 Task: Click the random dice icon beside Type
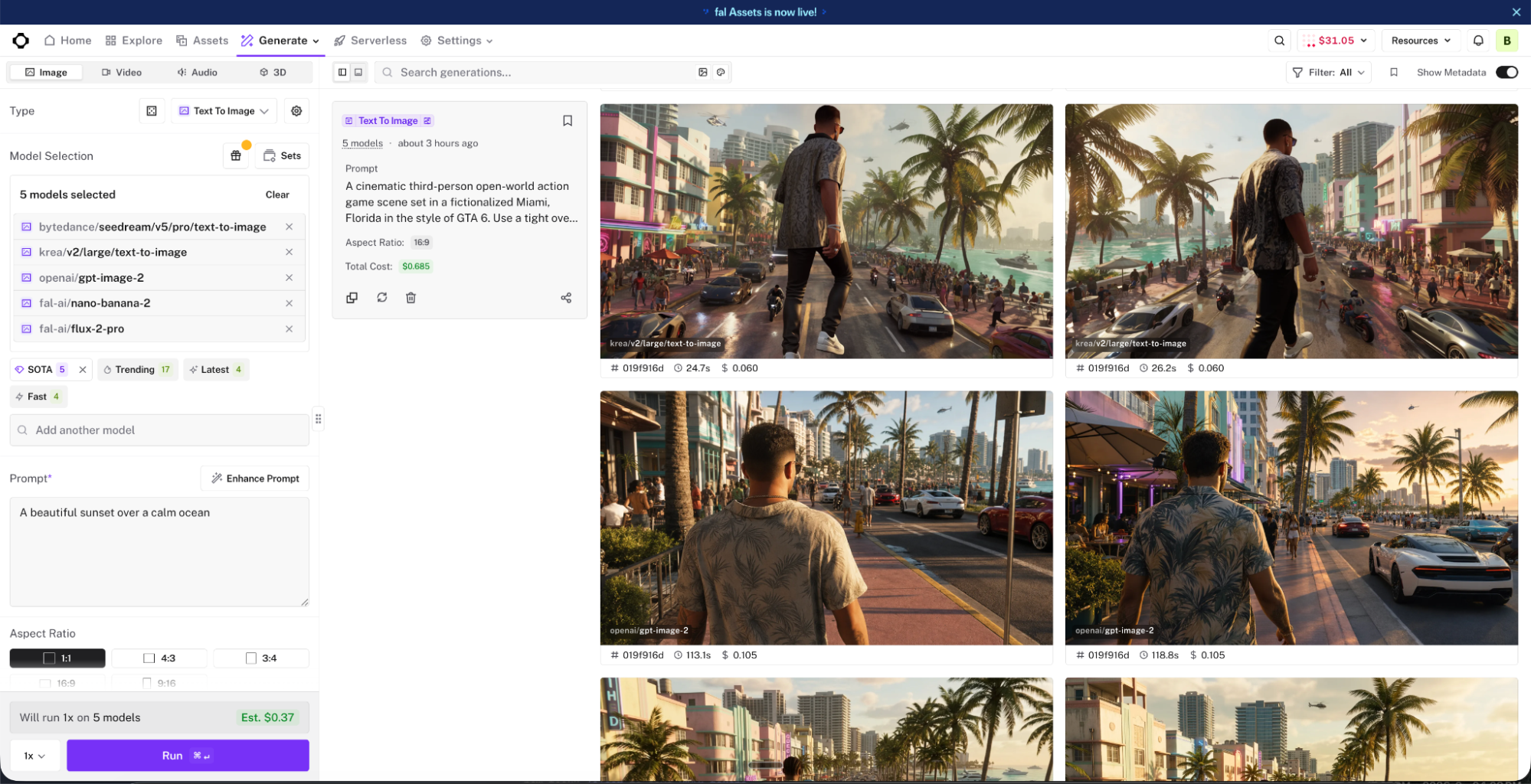point(152,111)
